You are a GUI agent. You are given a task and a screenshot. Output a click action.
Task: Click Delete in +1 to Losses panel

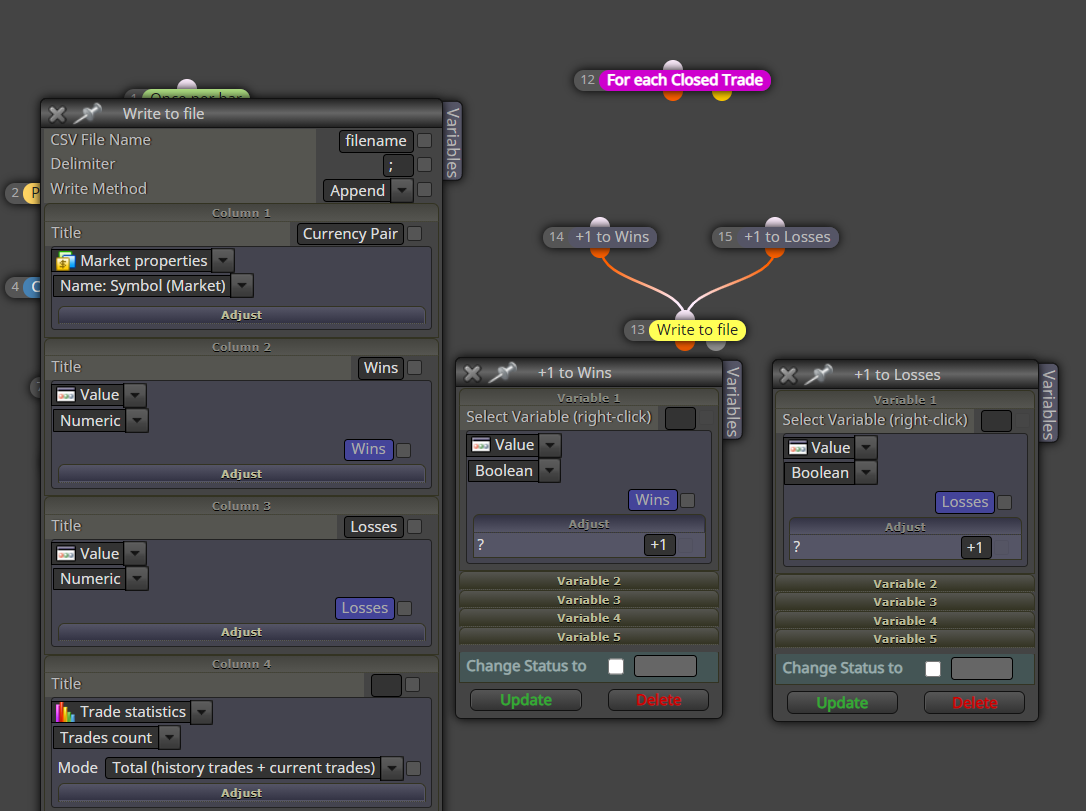click(974, 703)
